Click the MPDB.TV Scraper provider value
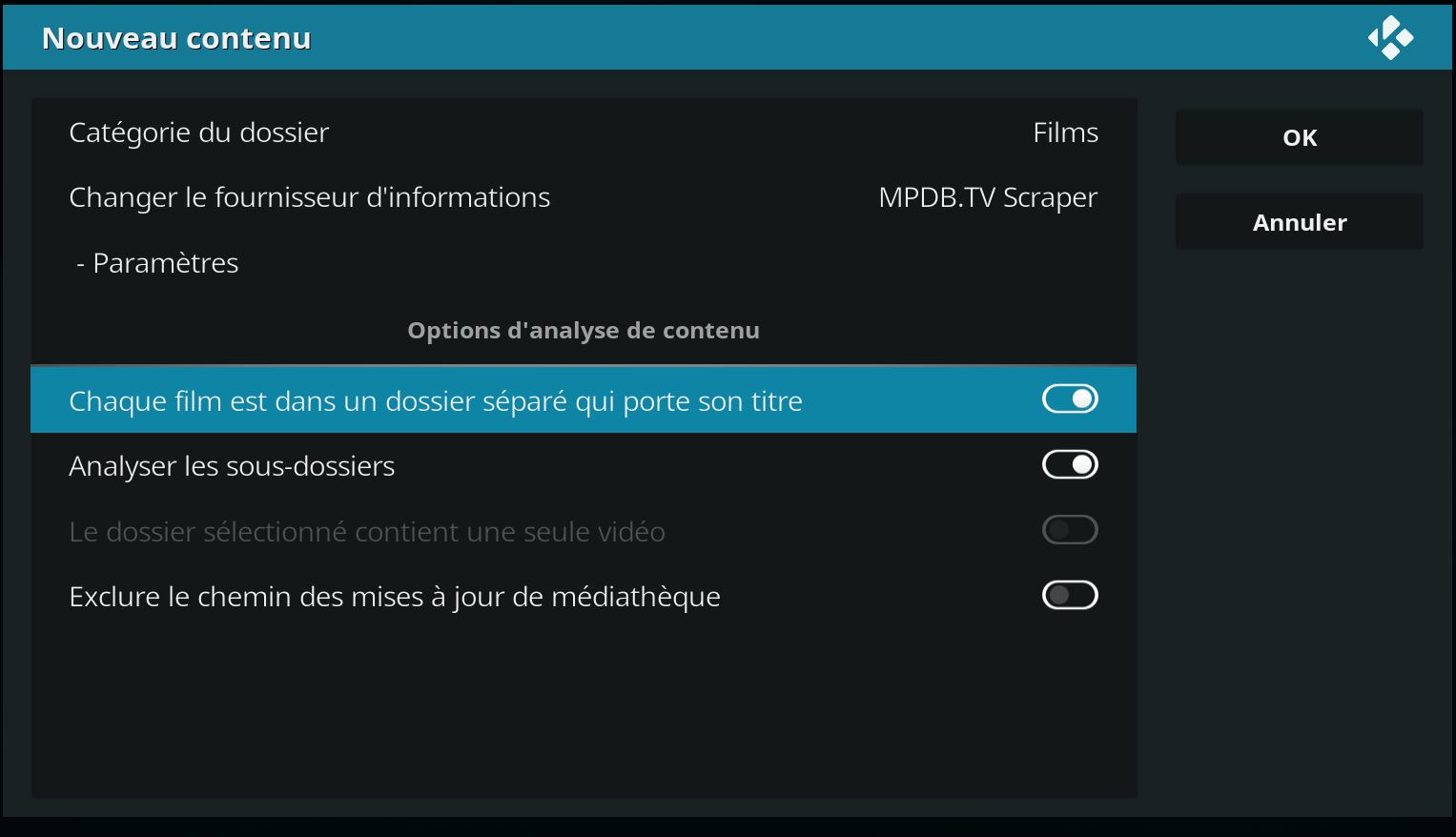1456x837 pixels. [x=988, y=197]
